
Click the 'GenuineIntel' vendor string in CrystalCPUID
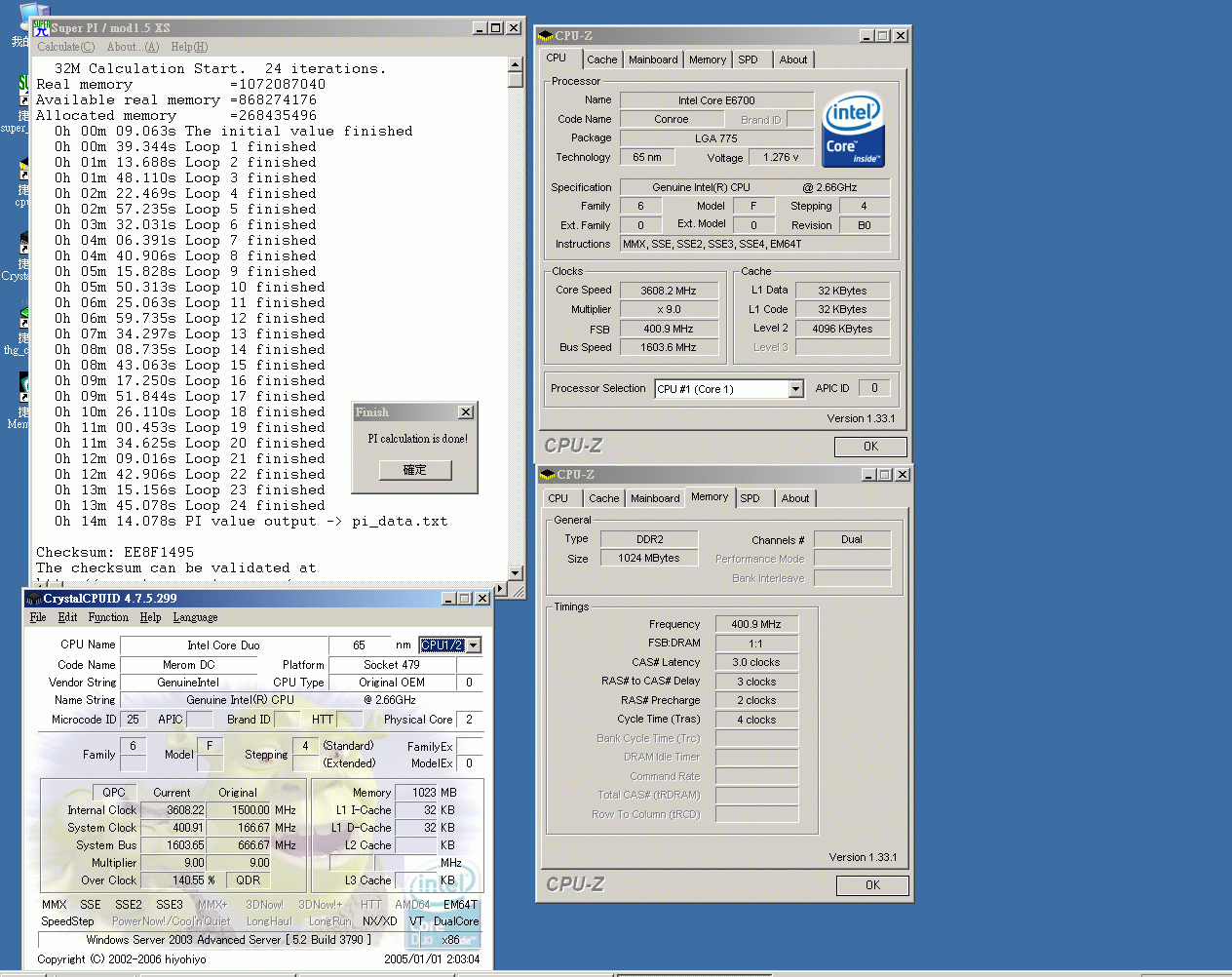pos(188,683)
